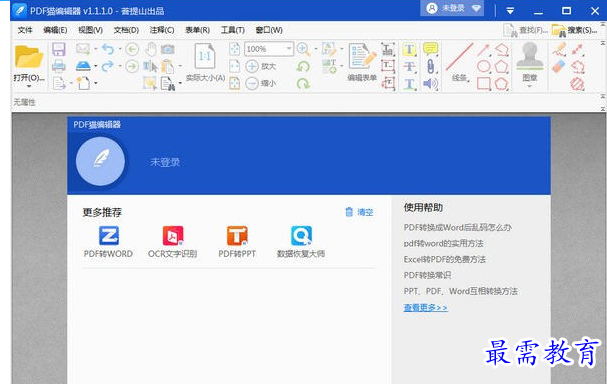This screenshot has height=384, width=607.
Task: Open help article PDF转换常识
Action: (427, 275)
